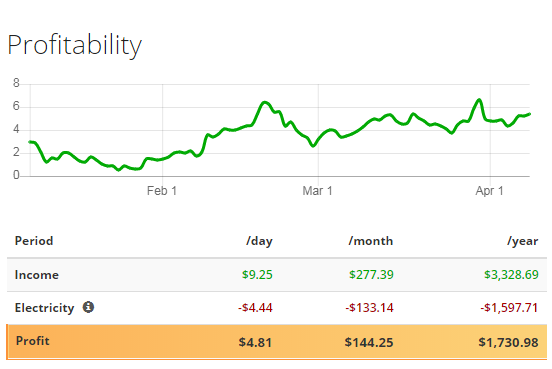Click yearly profit value $1,730.98
Image resolution: width=552 pixels, height=369 pixels.
tap(509, 342)
